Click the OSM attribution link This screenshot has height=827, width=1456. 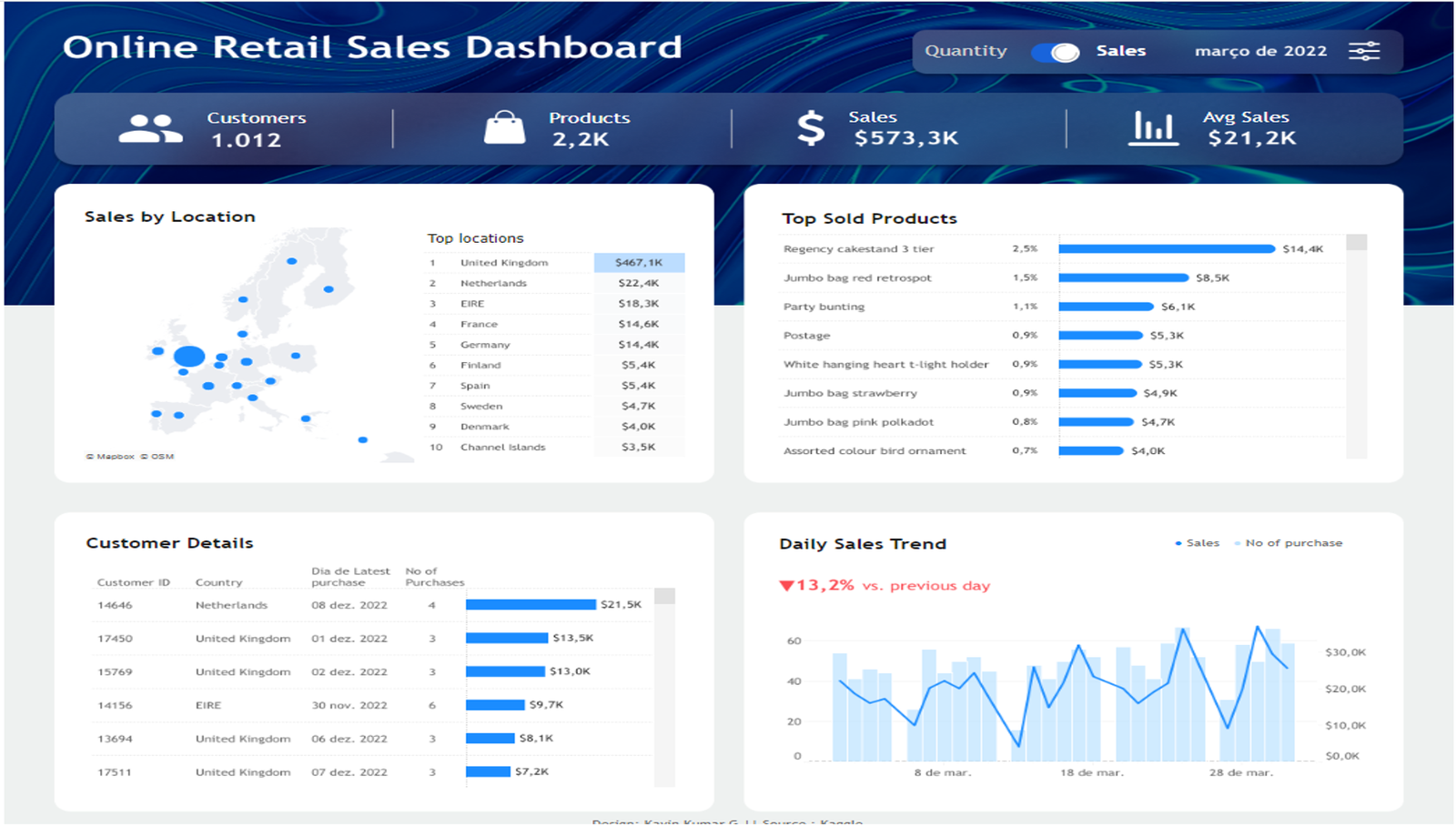click(159, 457)
